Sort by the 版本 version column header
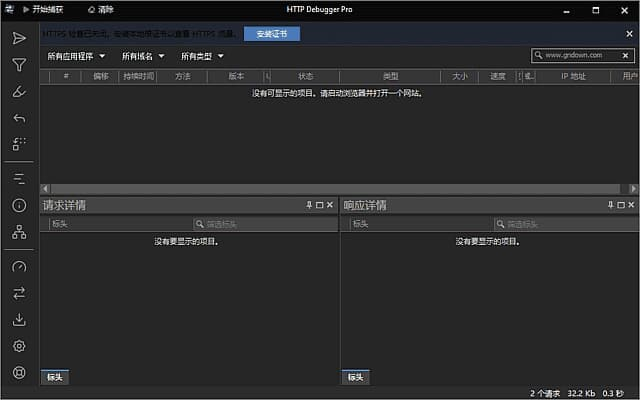 (x=236, y=76)
